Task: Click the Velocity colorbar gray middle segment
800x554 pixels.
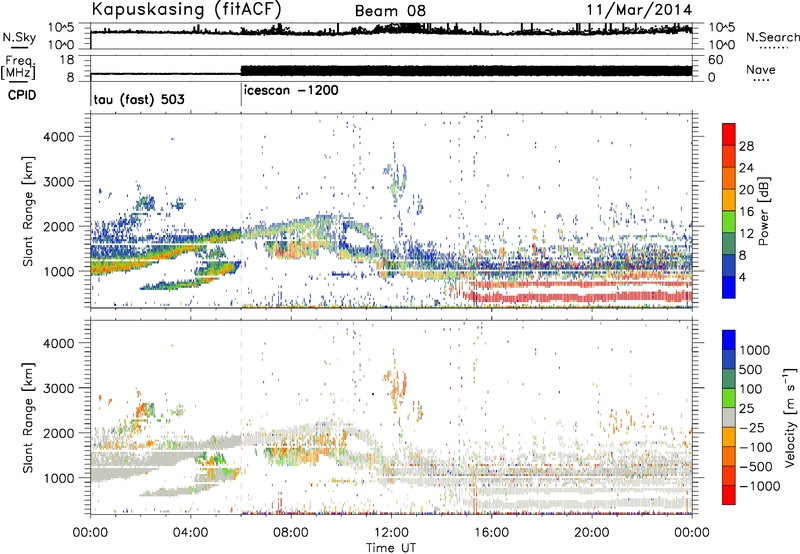Action: tap(729, 417)
